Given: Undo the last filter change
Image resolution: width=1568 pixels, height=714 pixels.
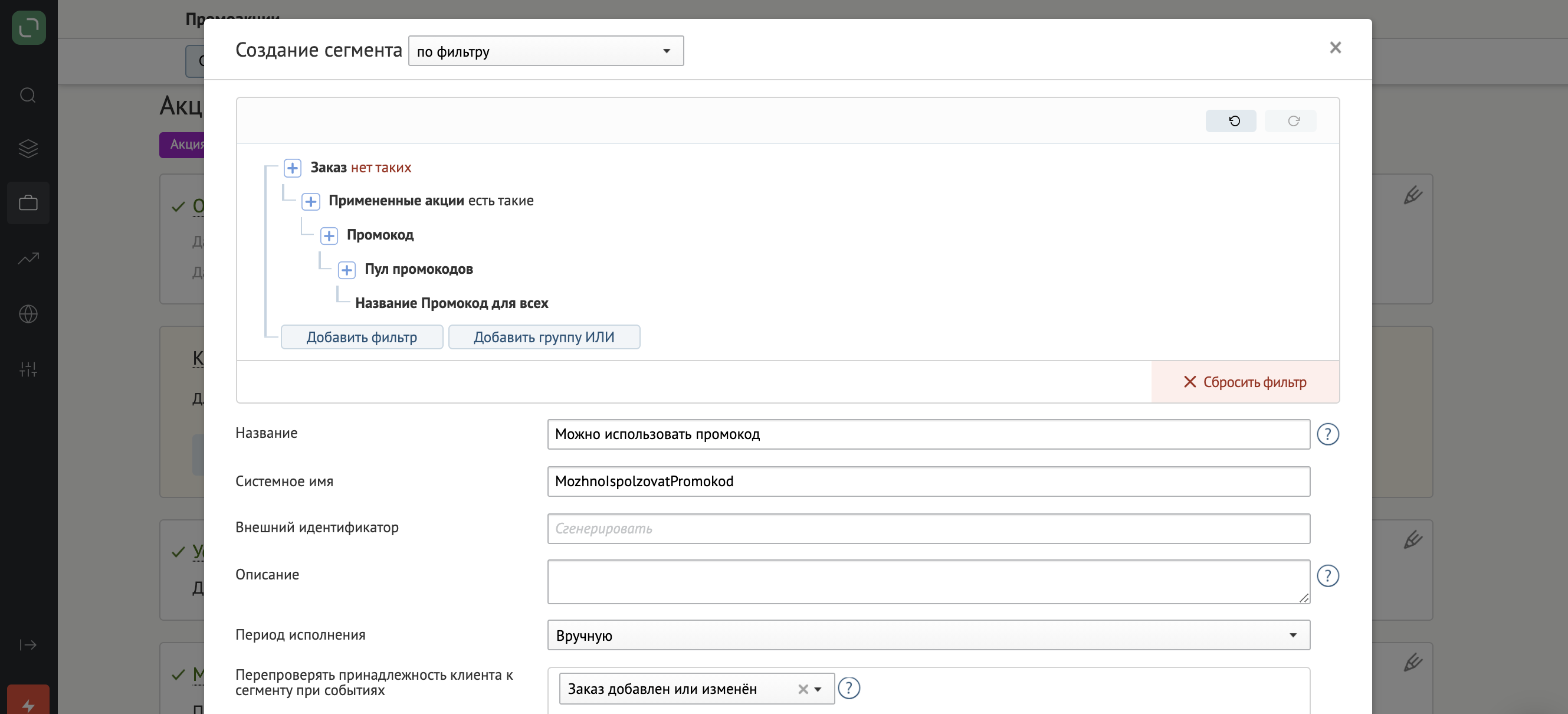Looking at the screenshot, I should [1231, 120].
